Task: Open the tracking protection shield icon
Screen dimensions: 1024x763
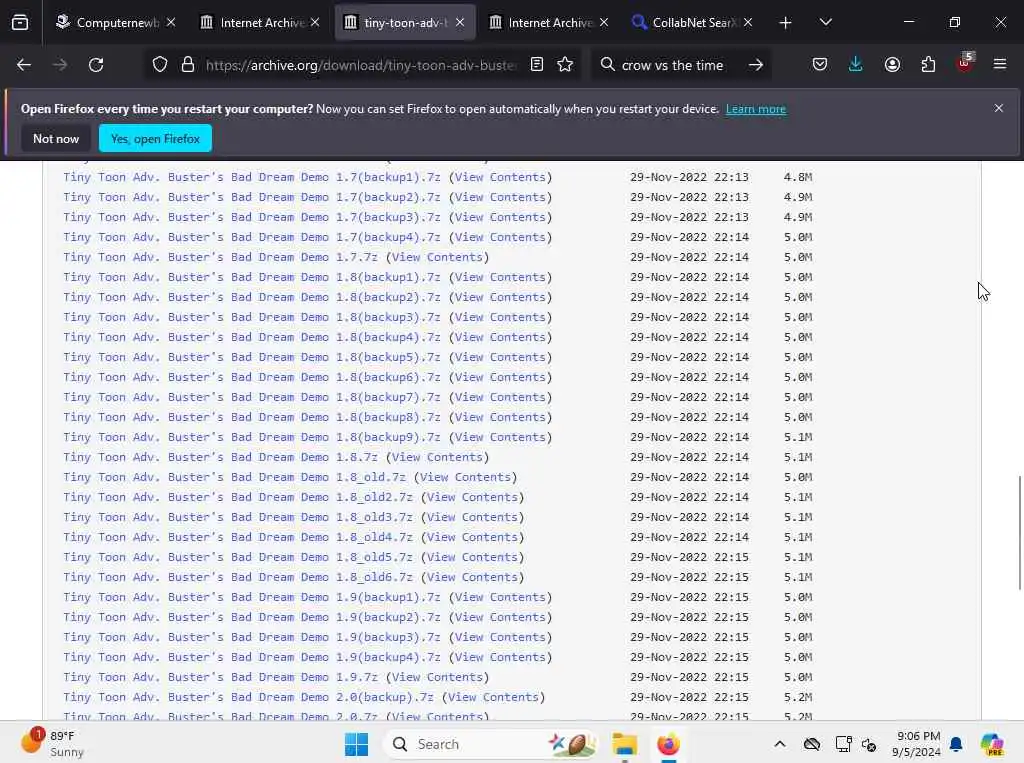Action: pos(160,65)
